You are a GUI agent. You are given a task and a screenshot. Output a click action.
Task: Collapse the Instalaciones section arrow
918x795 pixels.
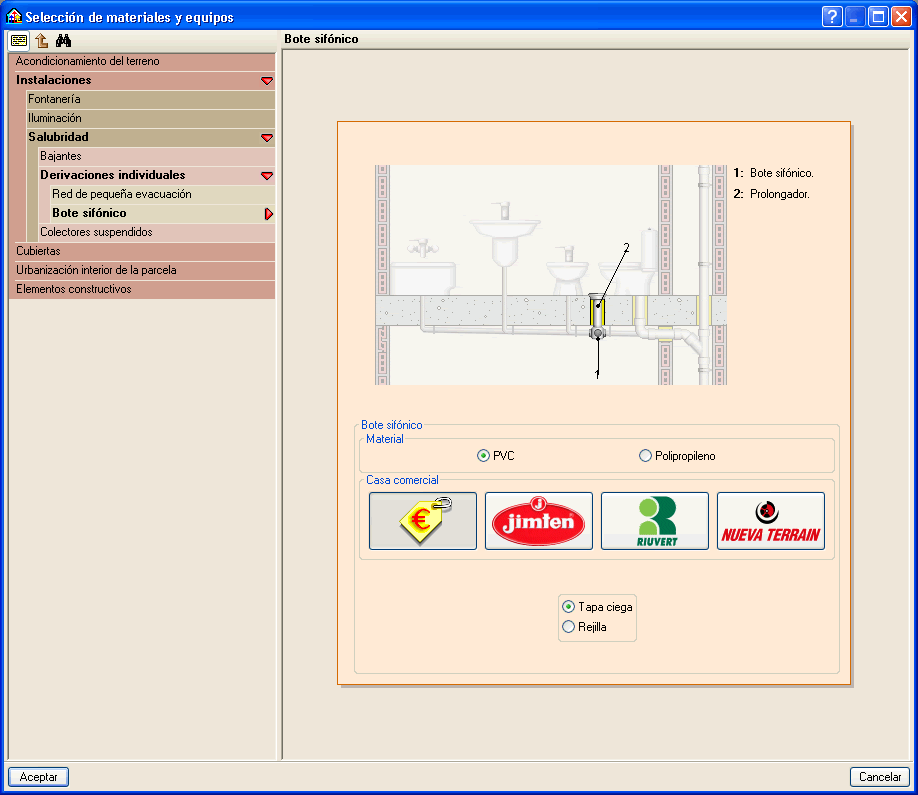pos(267,80)
